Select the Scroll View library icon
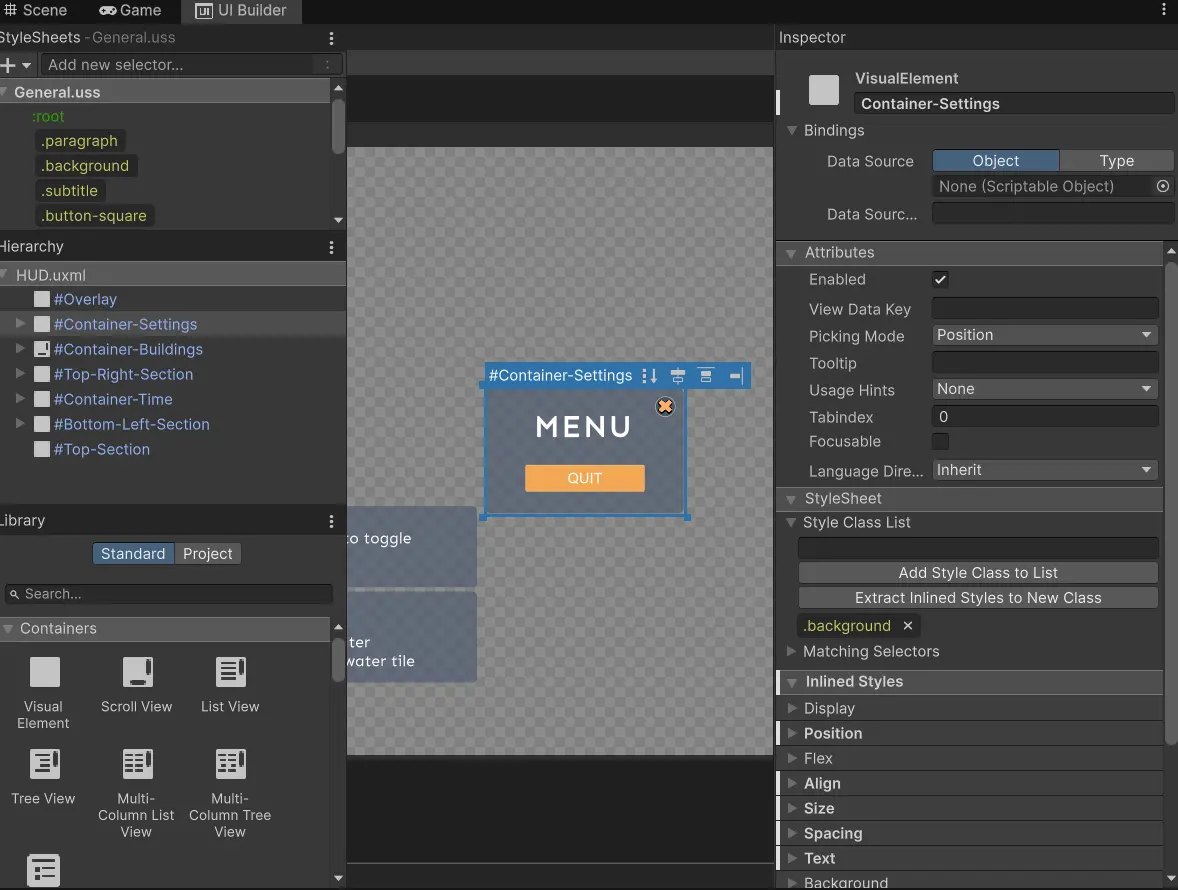This screenshot has width=1178, height=890. coord(137,671)
